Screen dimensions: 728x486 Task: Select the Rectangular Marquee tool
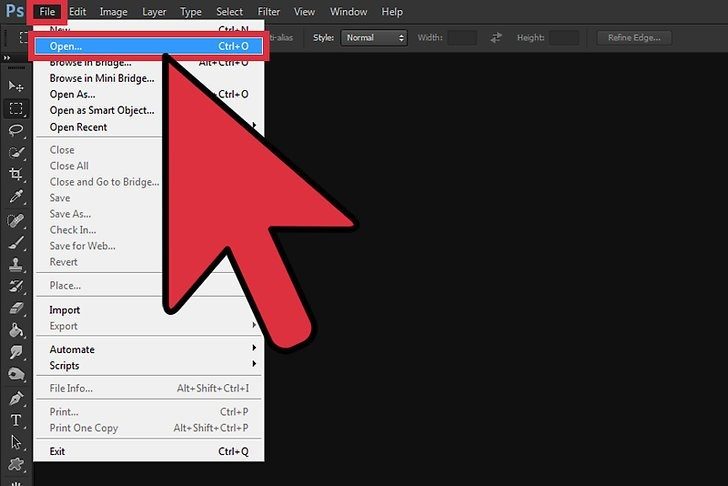click(x=16, y=109)
